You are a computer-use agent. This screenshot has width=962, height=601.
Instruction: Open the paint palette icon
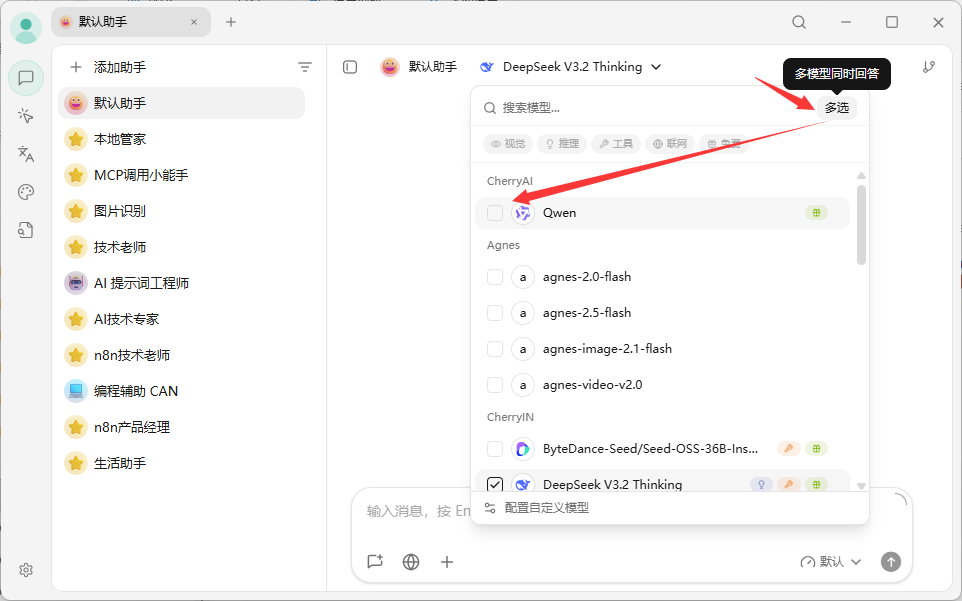(26, 192)
